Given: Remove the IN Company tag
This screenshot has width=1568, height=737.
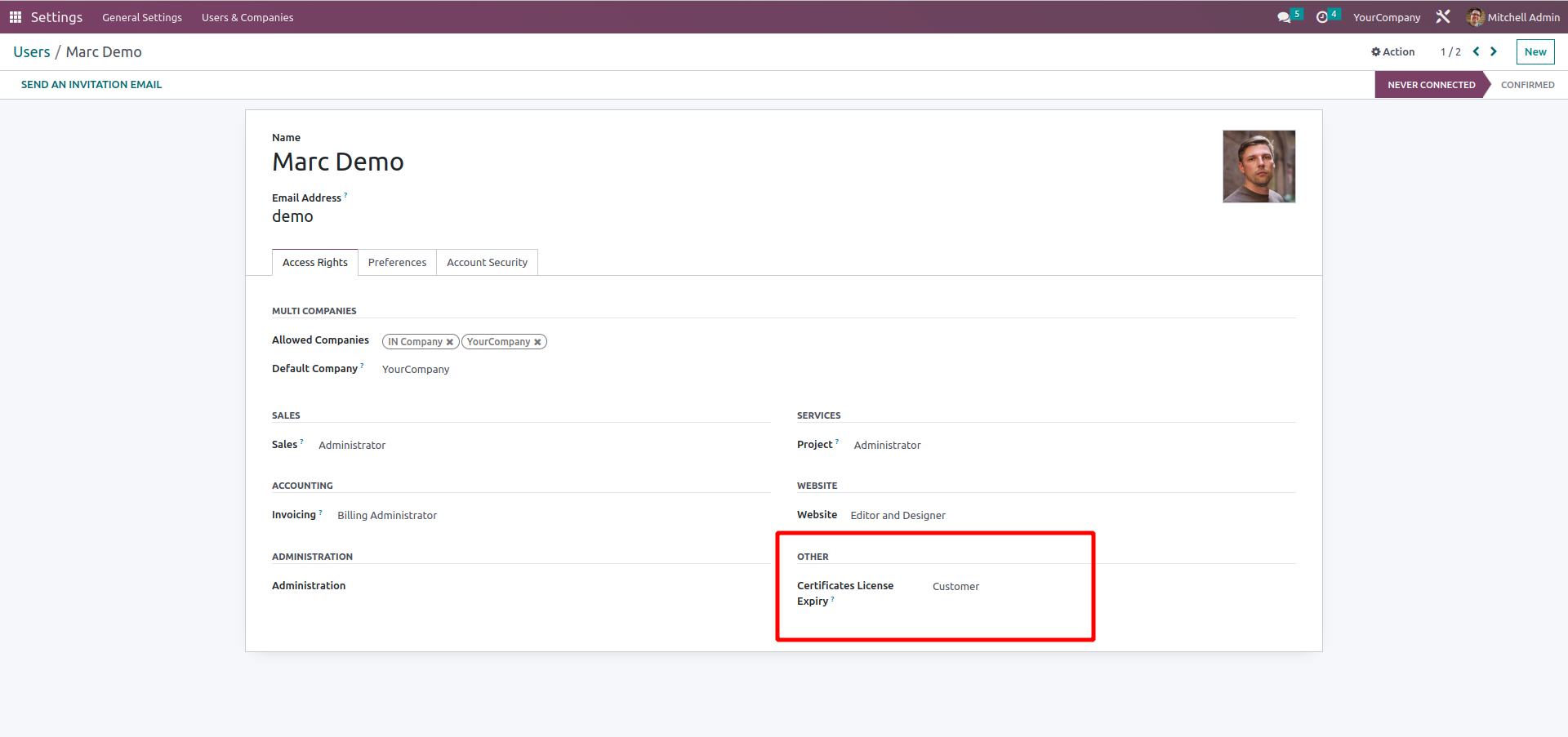Looking at the screenshot, I should click(449, 342).
